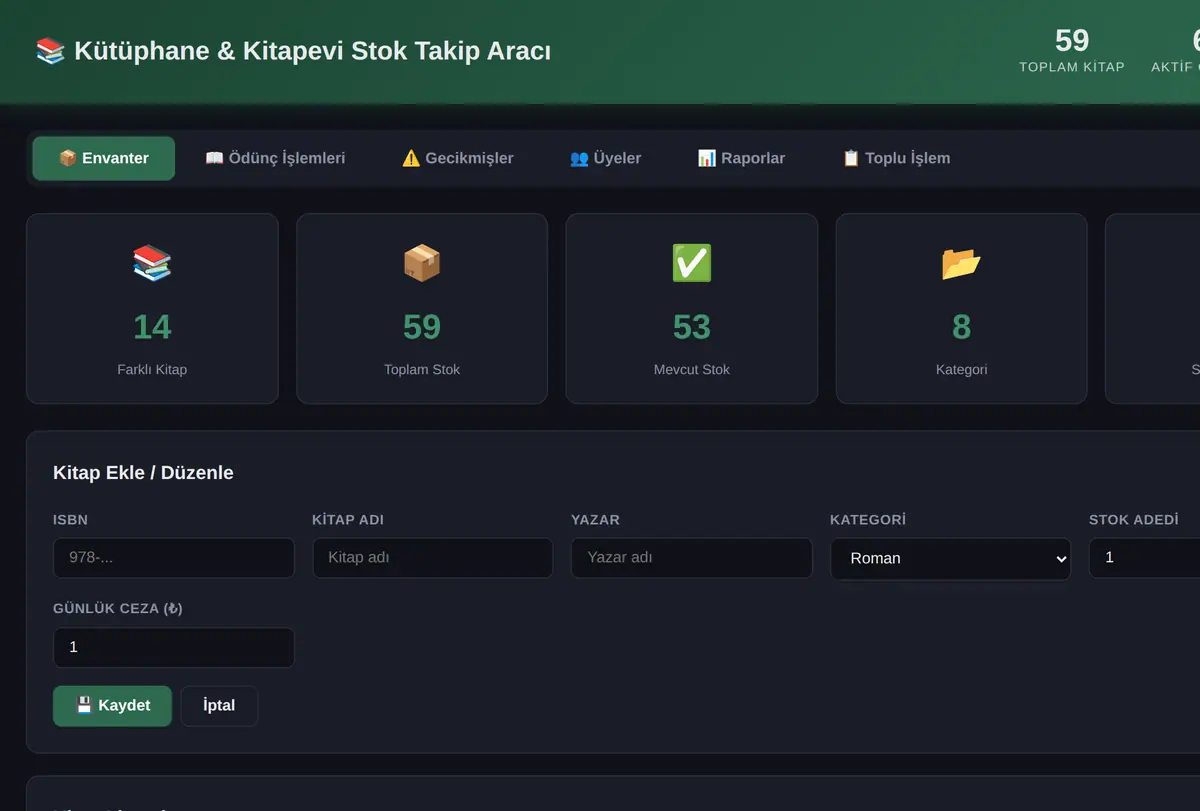This screenshot has width=1200, height=811.
Task: Click the Farklı Kitap value 14
Action: (152, 327)
